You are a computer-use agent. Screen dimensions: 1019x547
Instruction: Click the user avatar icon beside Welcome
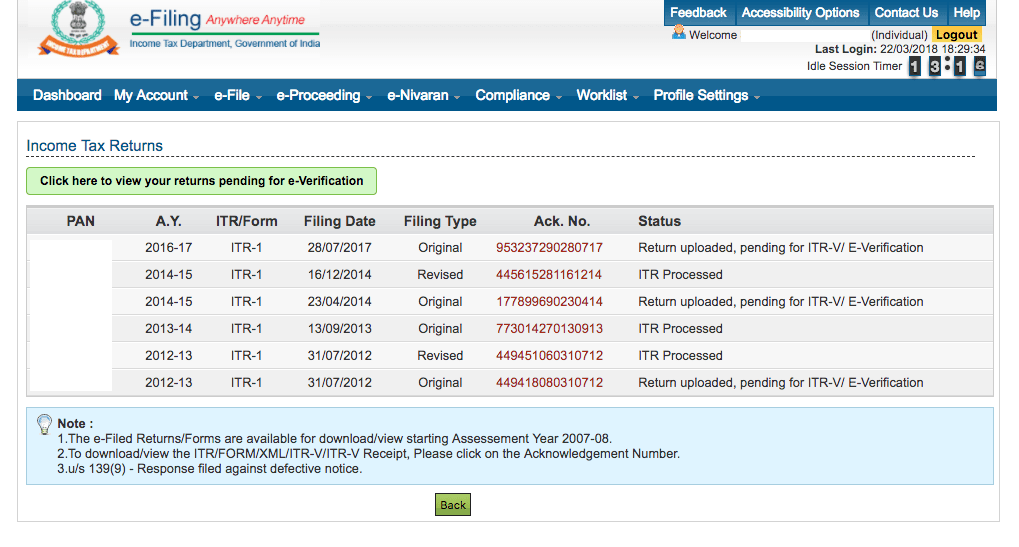(x=678, y=32)
